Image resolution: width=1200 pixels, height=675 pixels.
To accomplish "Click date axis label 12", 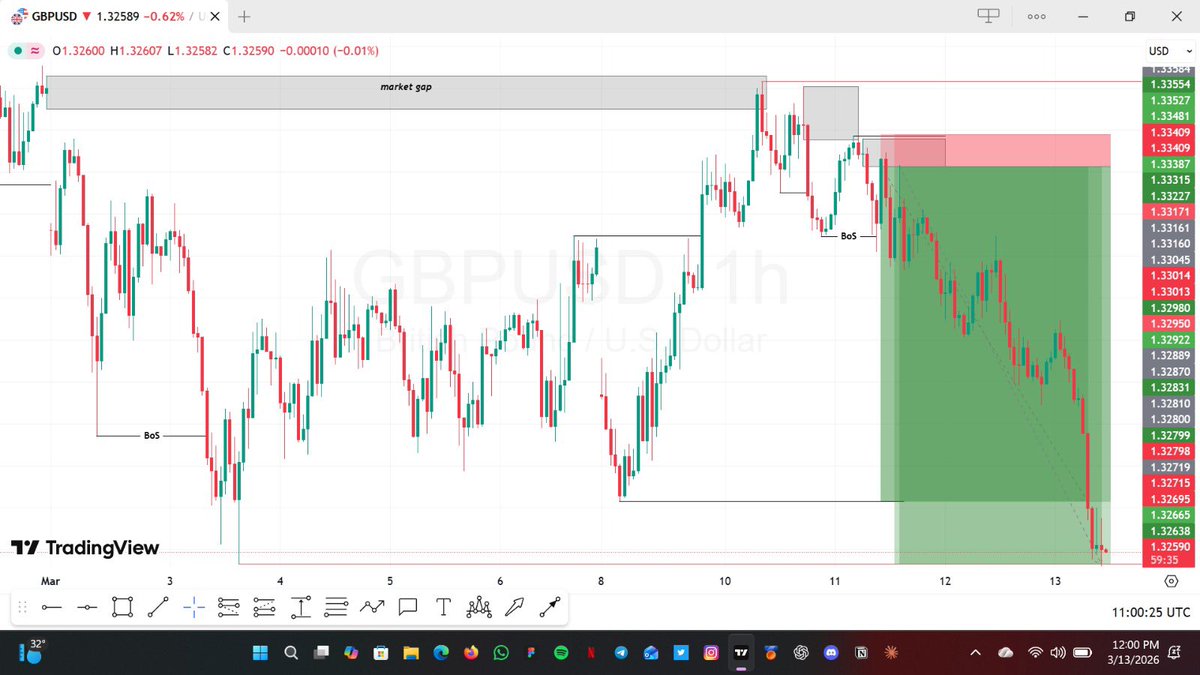I will [x=945, y=581].
